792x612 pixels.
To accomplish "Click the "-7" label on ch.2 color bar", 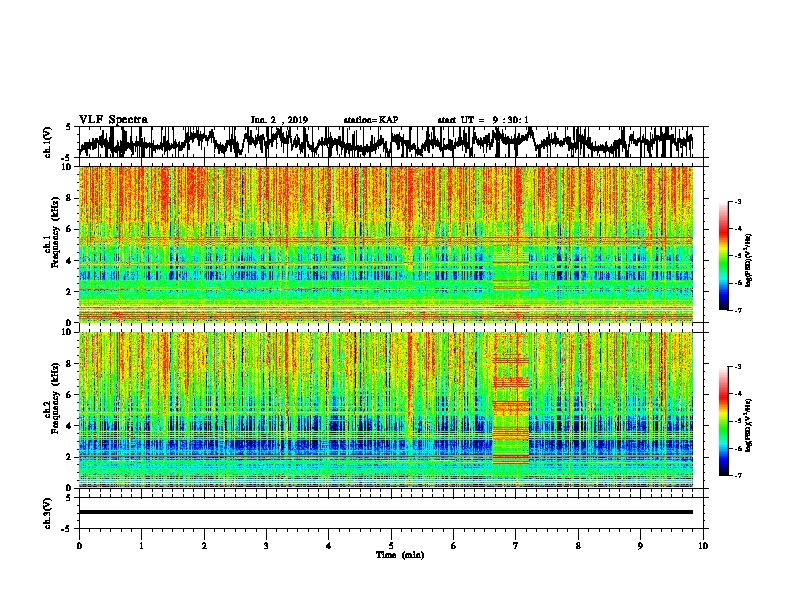I will 738,475.
